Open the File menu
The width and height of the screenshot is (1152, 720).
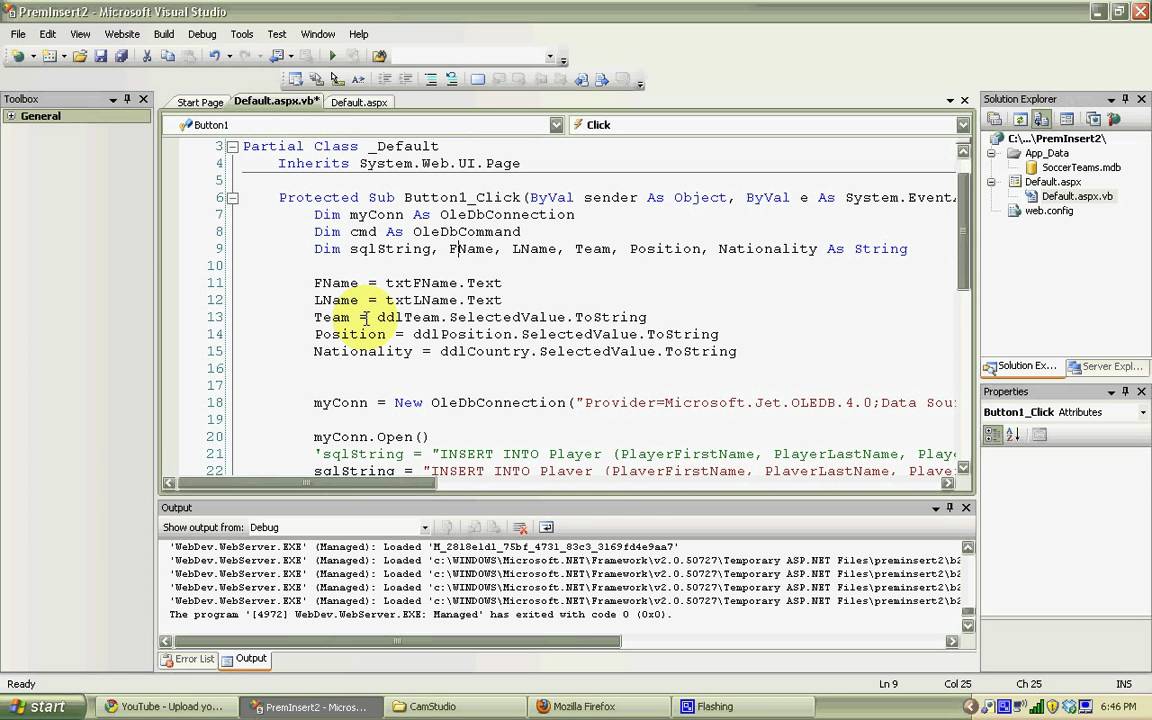coord(18,34)
